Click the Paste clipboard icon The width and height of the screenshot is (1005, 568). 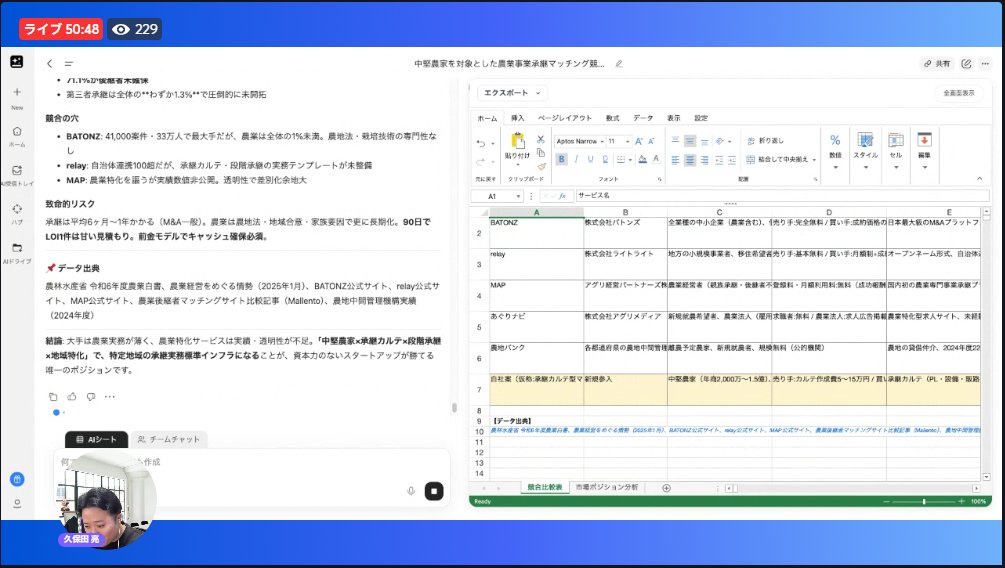tap(517, 140)
